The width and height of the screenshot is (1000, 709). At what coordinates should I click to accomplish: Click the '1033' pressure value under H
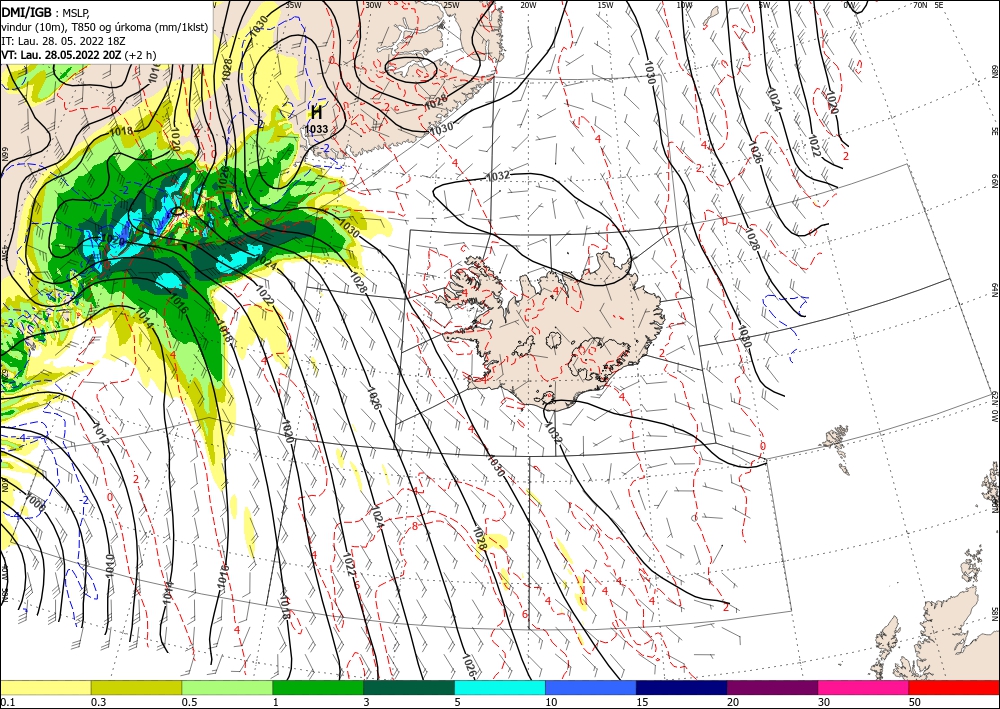coord(316,129)
